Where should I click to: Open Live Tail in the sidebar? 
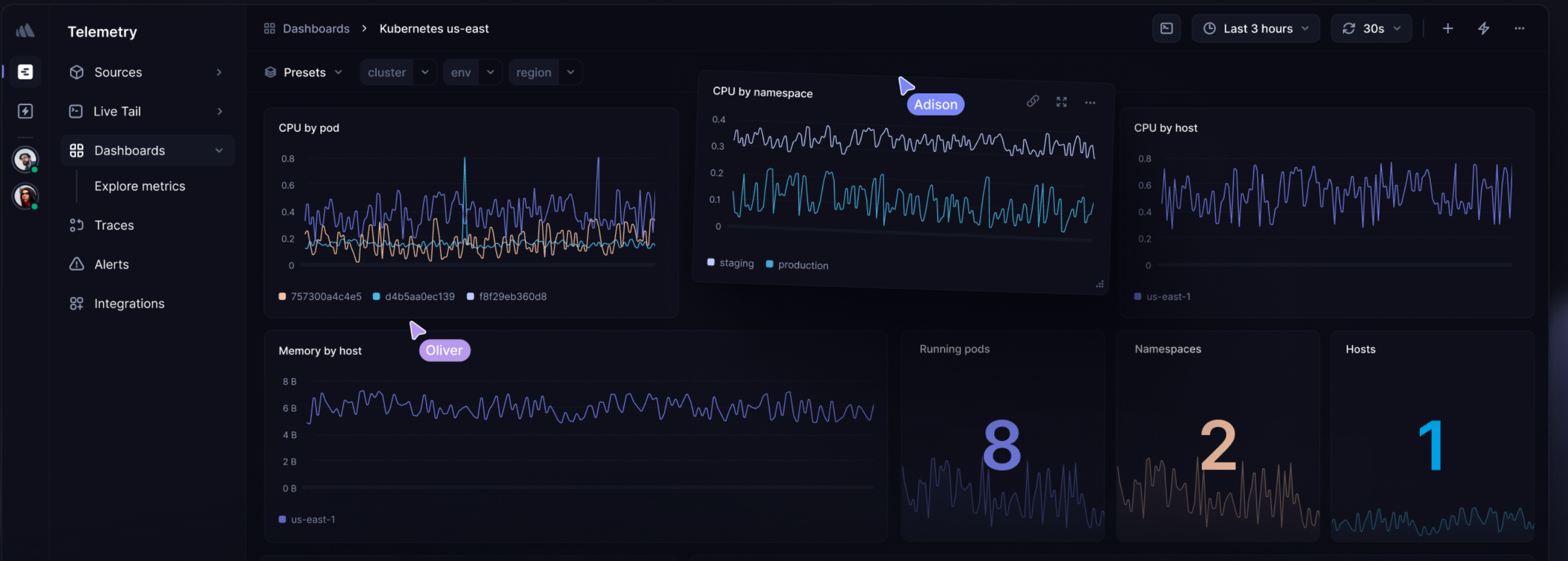(147, 112)
